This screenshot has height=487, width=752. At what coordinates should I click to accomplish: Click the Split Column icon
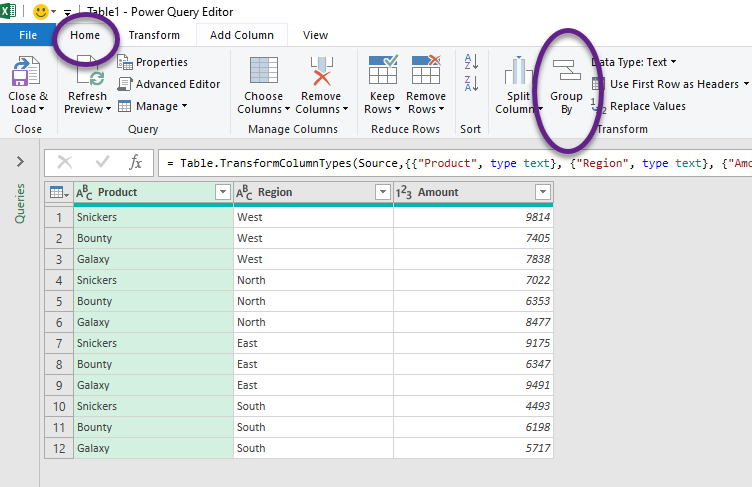(517, 71)
